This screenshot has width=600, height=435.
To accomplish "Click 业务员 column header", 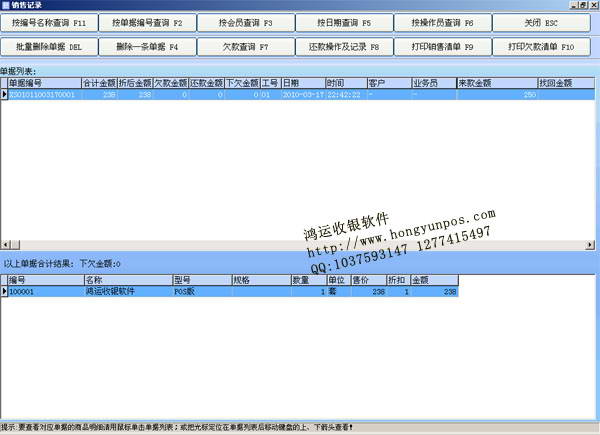I will (434, 83).
